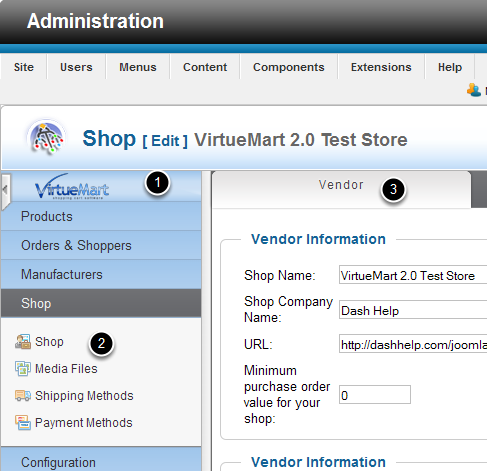Screen dimensions: 487x471
Task: Select the Vendor tab
Action: pyautogui.click(x=341, y=189)
